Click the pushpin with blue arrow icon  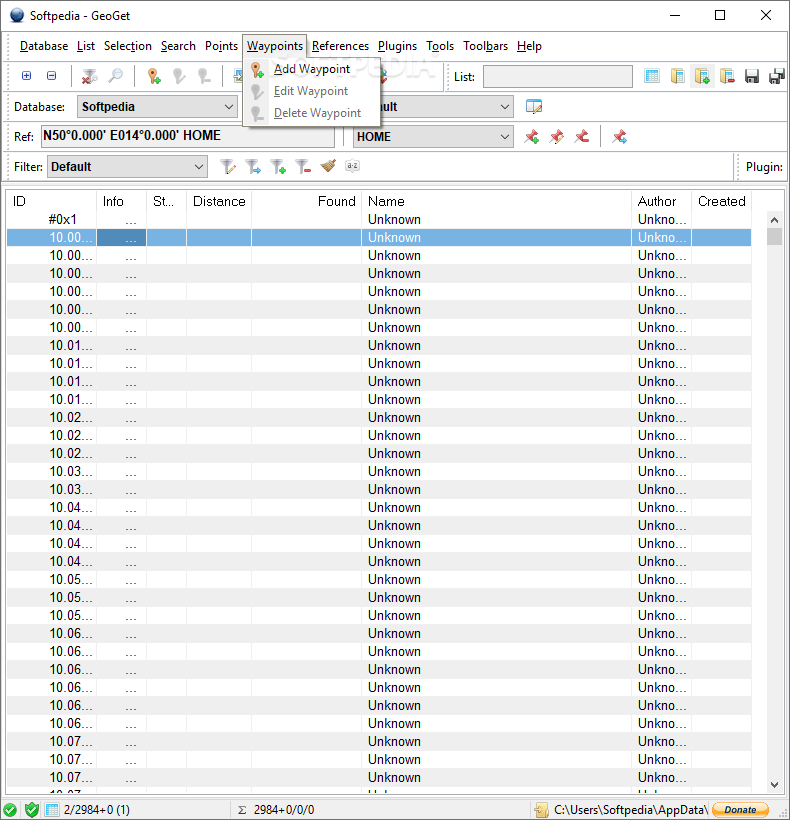(x=620, y=137)
